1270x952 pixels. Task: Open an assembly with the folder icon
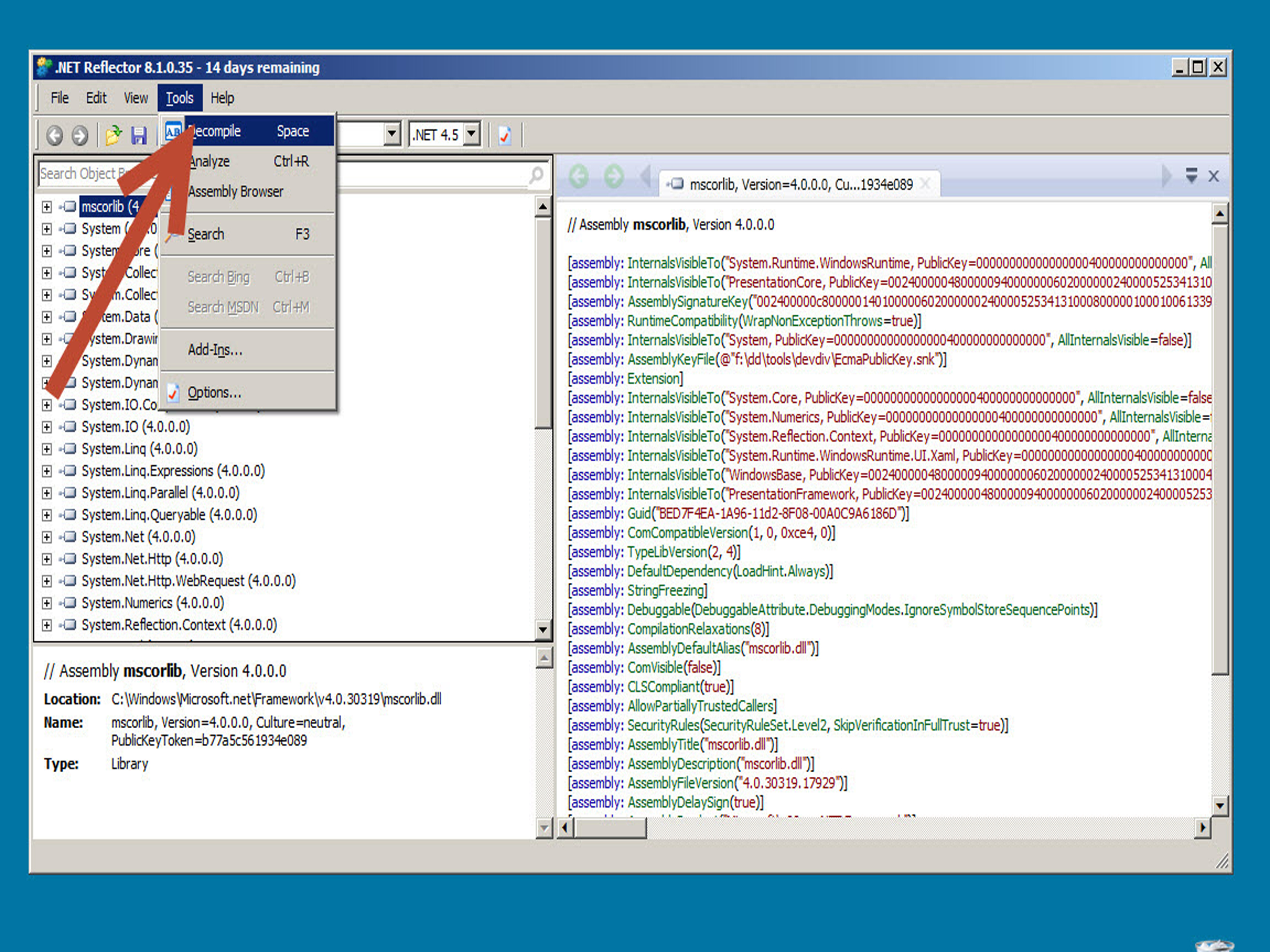[x=113, y=135]
